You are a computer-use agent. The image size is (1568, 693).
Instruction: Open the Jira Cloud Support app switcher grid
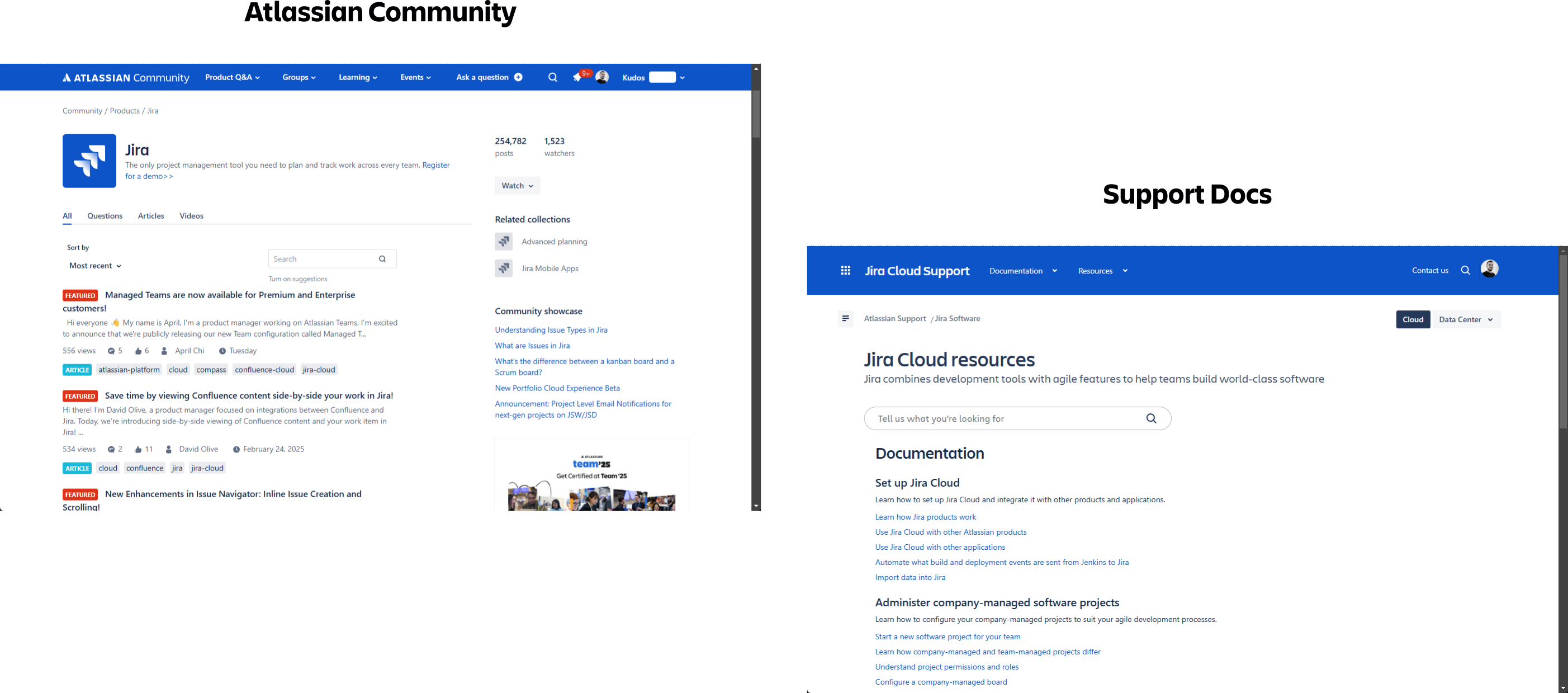tap(845, 270)
